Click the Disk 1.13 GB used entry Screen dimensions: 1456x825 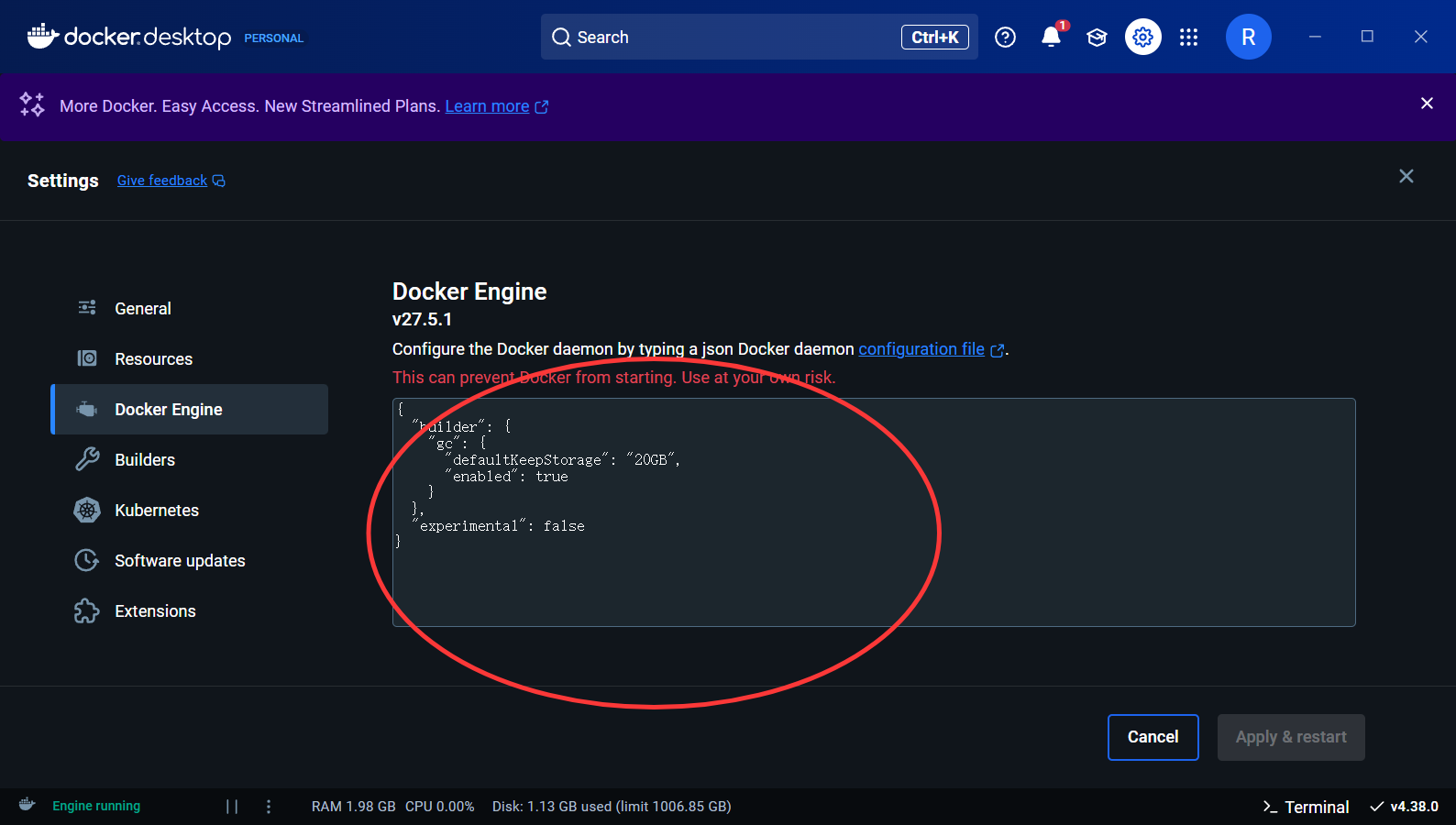click(612, 807)
